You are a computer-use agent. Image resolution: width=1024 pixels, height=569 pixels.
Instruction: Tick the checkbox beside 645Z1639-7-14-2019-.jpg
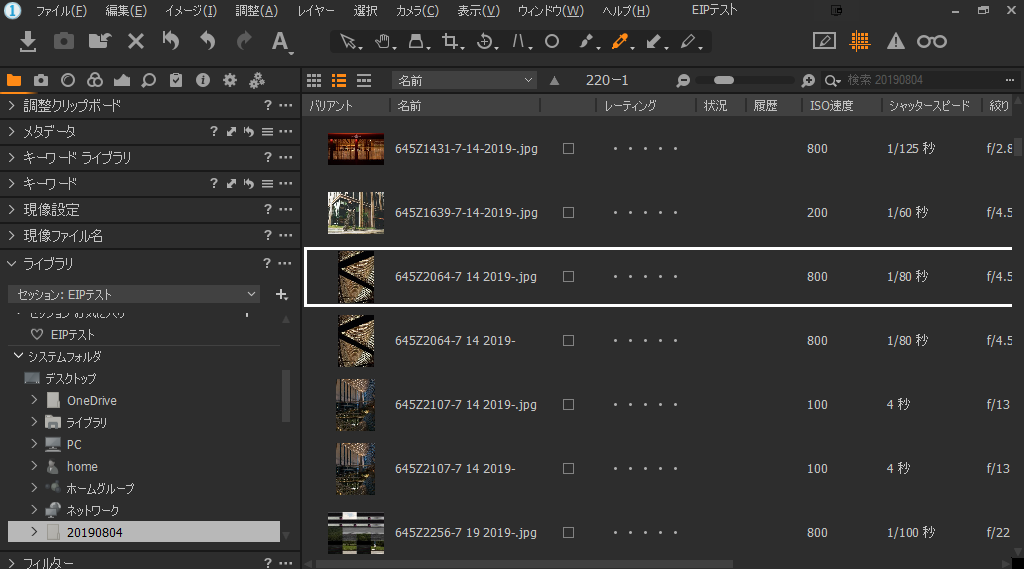(568, 213)
